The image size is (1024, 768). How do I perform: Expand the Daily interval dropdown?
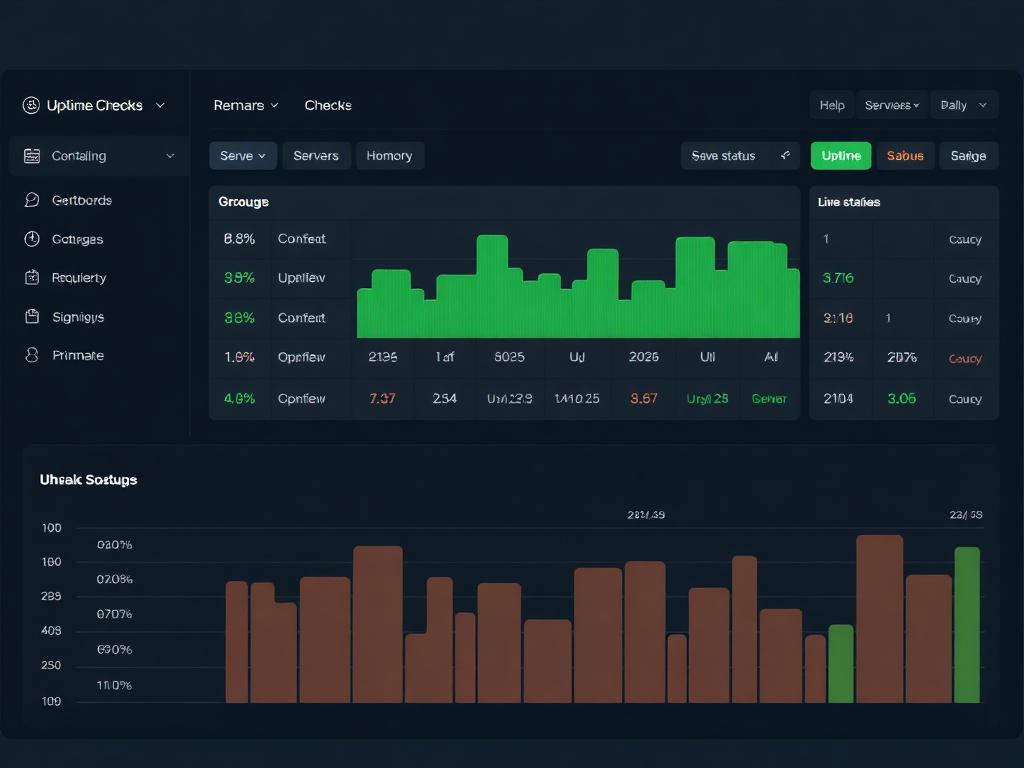[964, 104]
